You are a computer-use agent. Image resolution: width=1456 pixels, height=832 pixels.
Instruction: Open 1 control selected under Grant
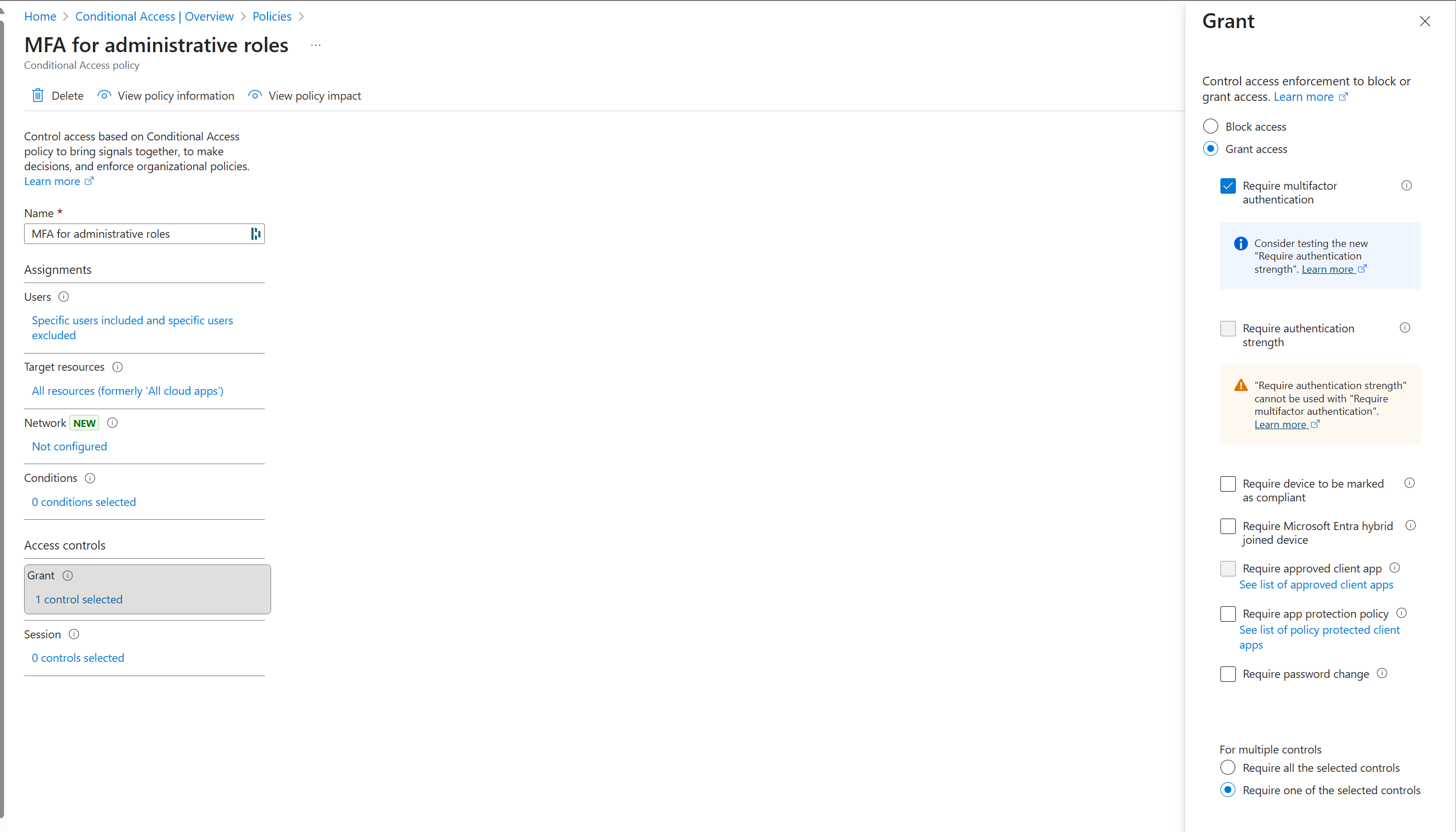pos(79,600)
